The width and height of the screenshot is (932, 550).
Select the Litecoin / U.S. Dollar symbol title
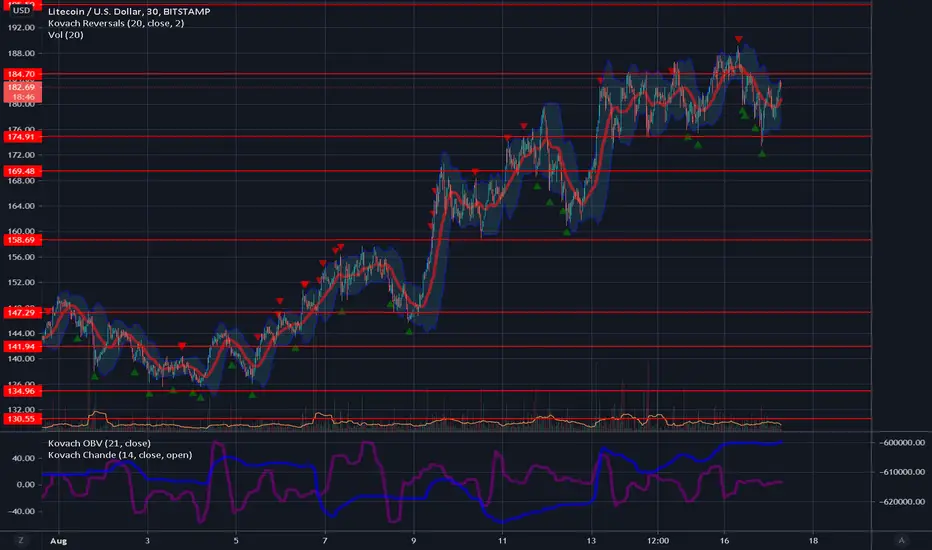click(129, 11)
